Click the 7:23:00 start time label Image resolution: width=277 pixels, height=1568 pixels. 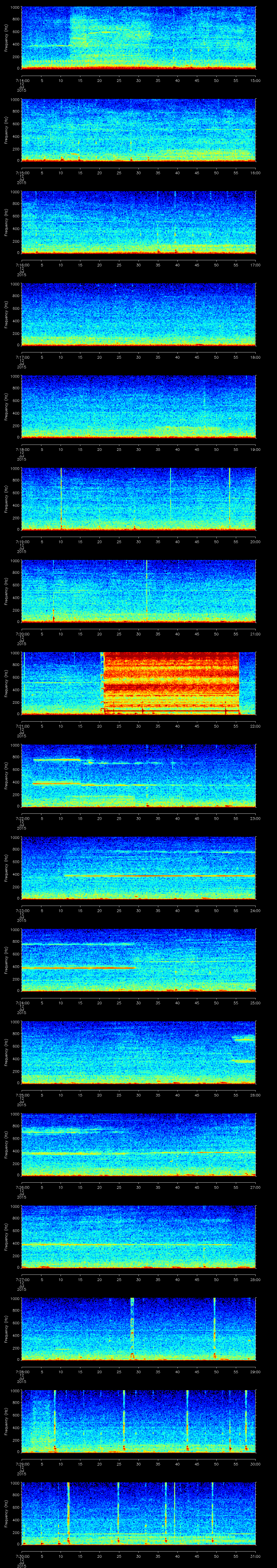coord(22,910)
